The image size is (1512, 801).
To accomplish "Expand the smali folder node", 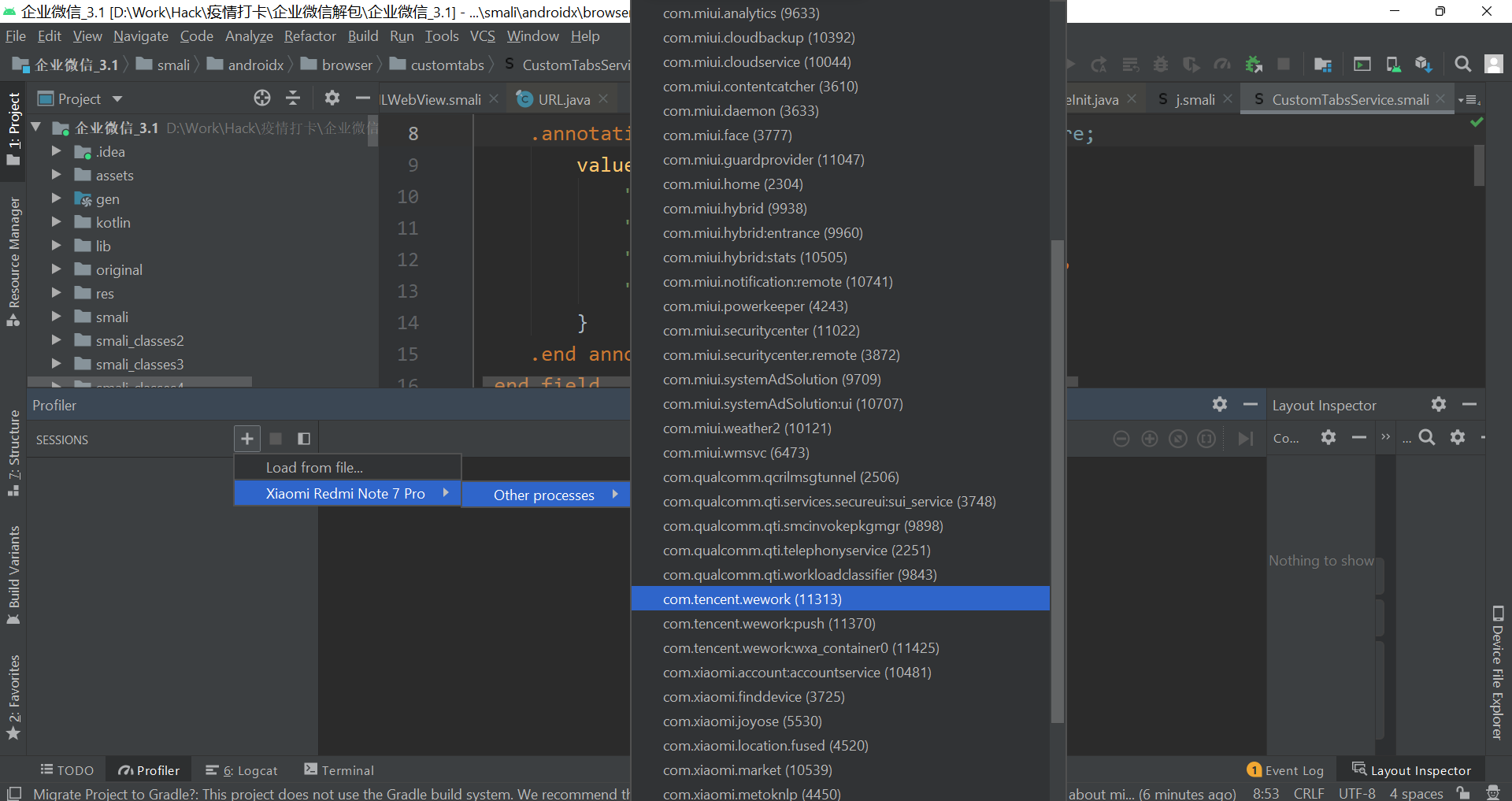I will pyautogui.click(x=56, y=317).
